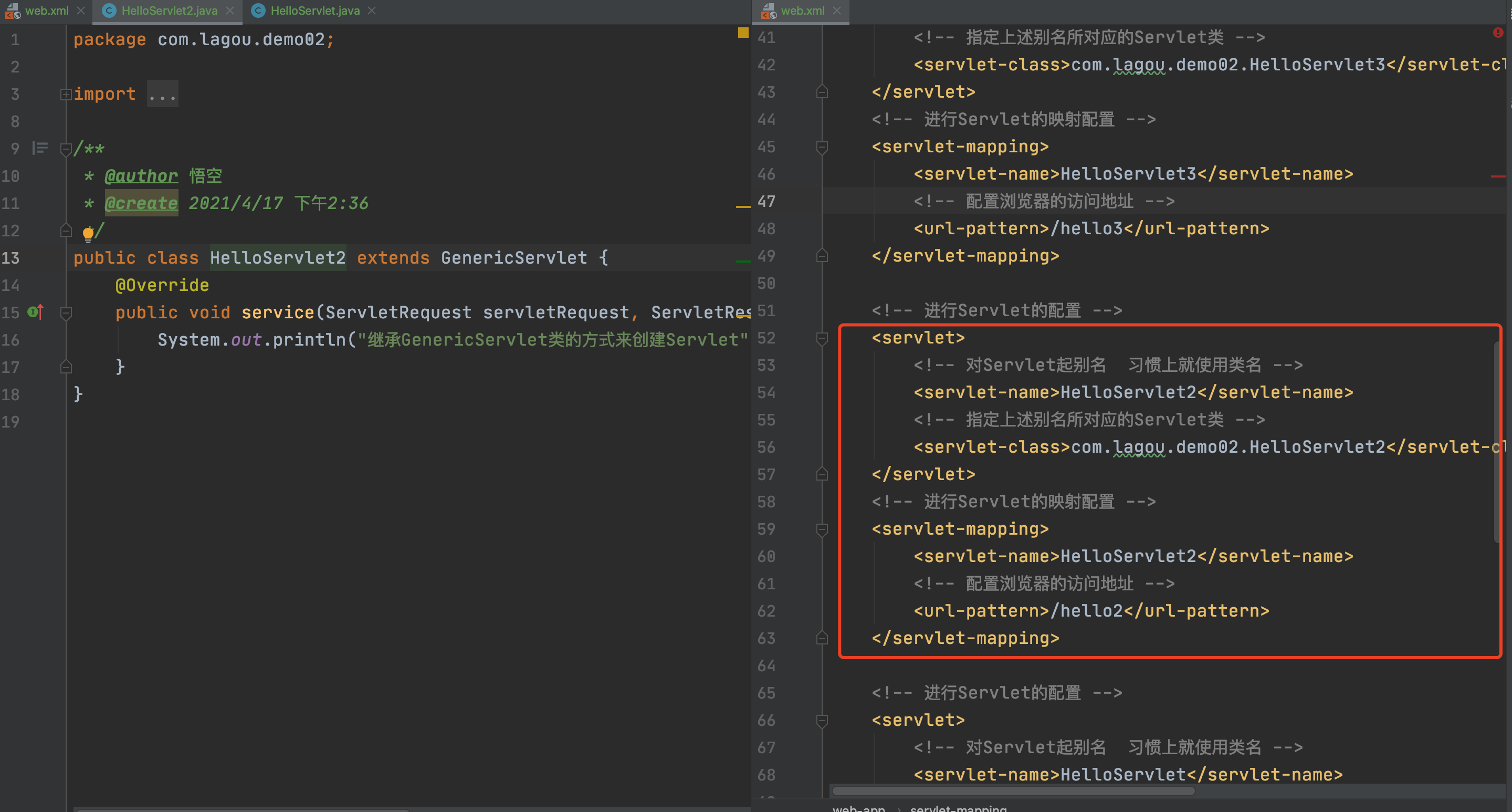Click the red error indicator in right editor
1512x812 pixels.
click(x=1498, y=32)
